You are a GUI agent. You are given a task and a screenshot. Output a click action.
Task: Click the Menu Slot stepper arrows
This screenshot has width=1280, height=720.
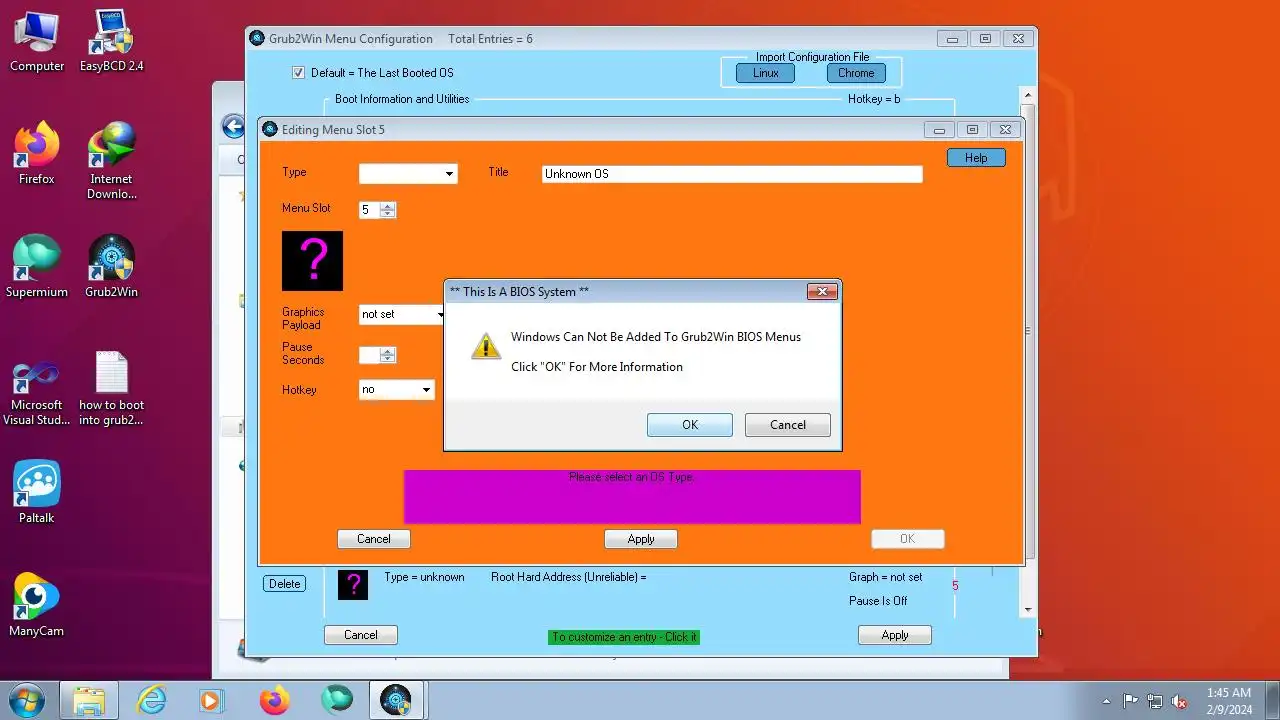pos(388,210)
